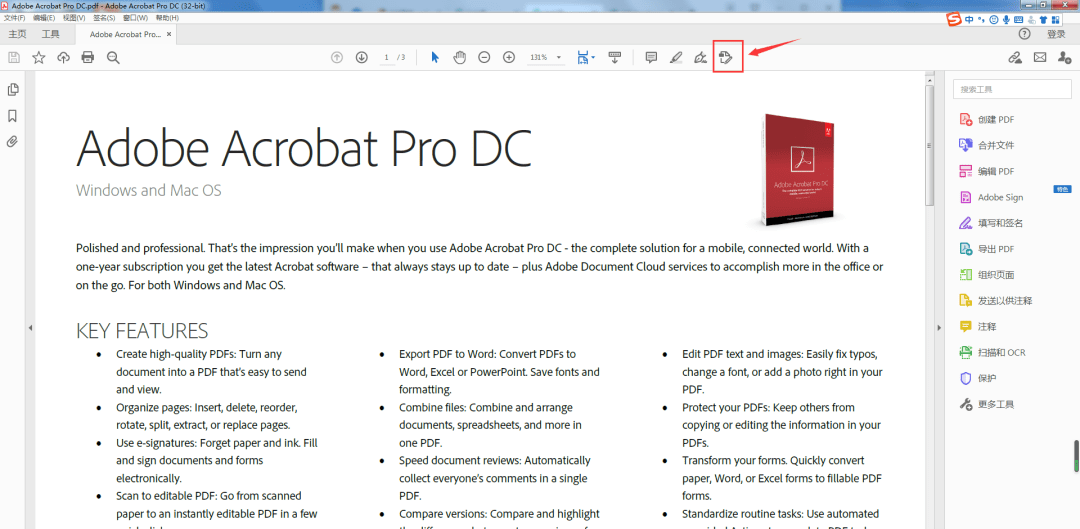Switch to the 工具 tab
The width and height of the screenshot is (1080, 529).
click(x=50, y=34)
